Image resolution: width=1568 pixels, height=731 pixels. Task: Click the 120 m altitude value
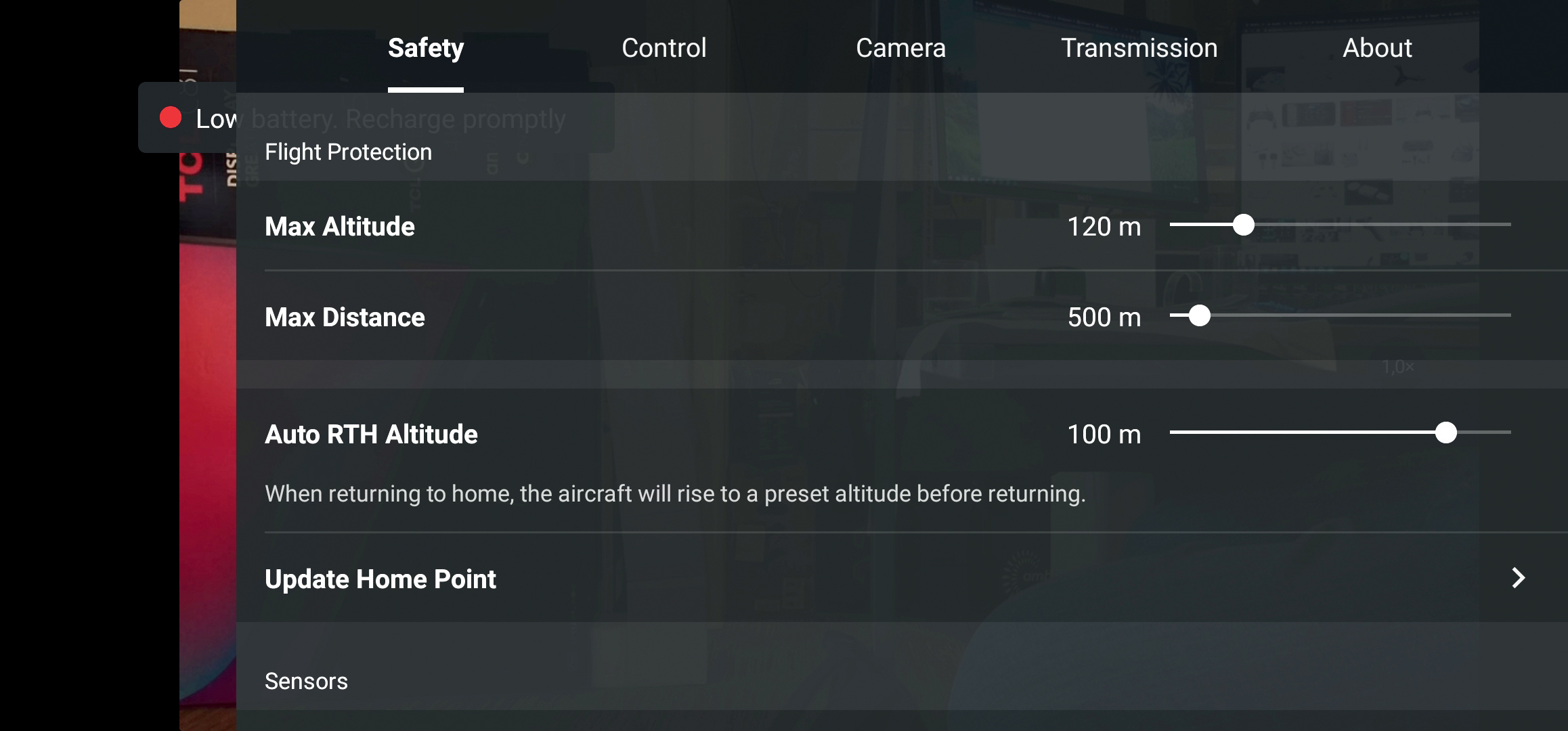[1104, 227]
